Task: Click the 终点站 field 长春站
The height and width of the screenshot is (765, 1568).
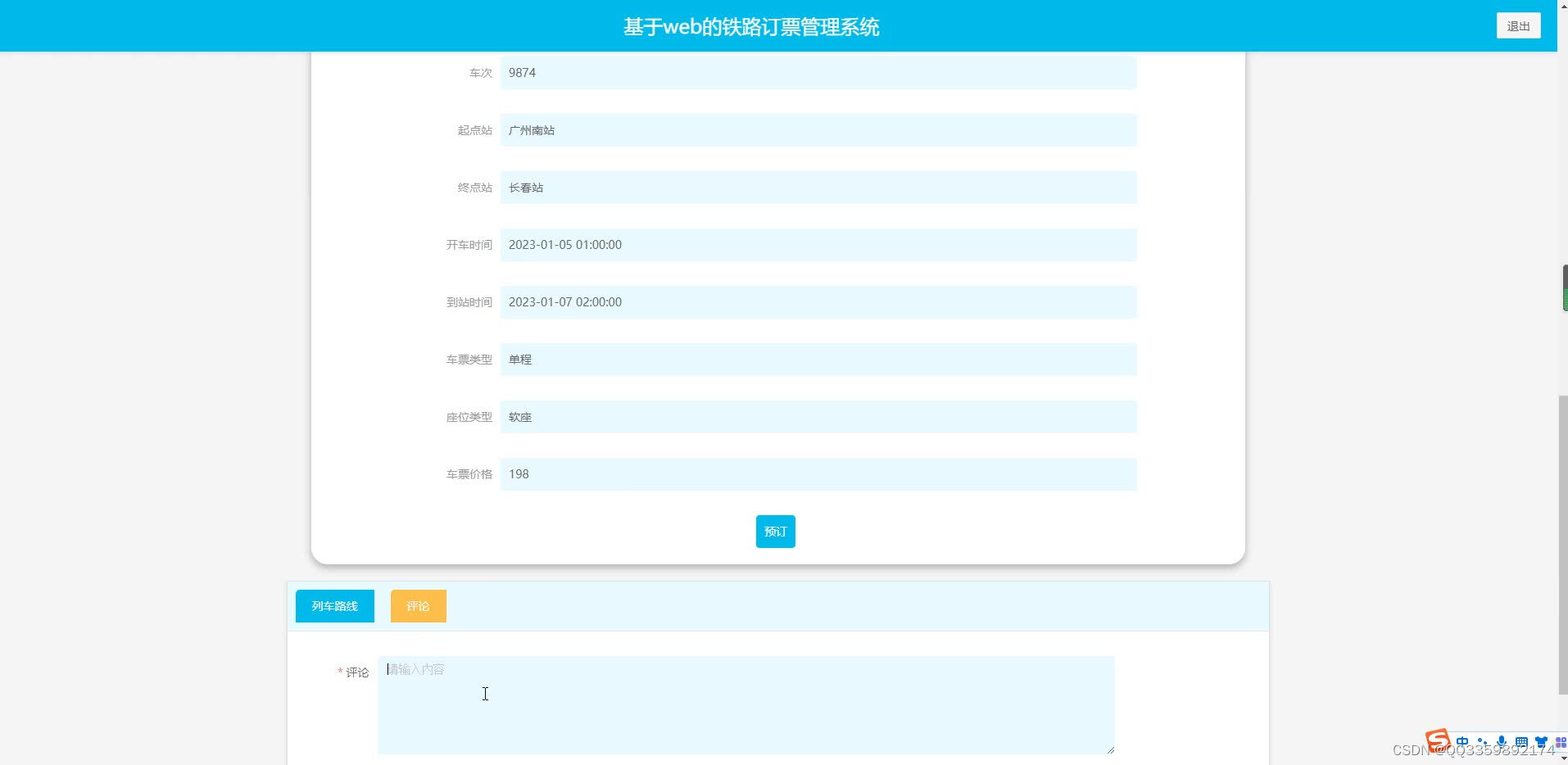Action: 818,188
